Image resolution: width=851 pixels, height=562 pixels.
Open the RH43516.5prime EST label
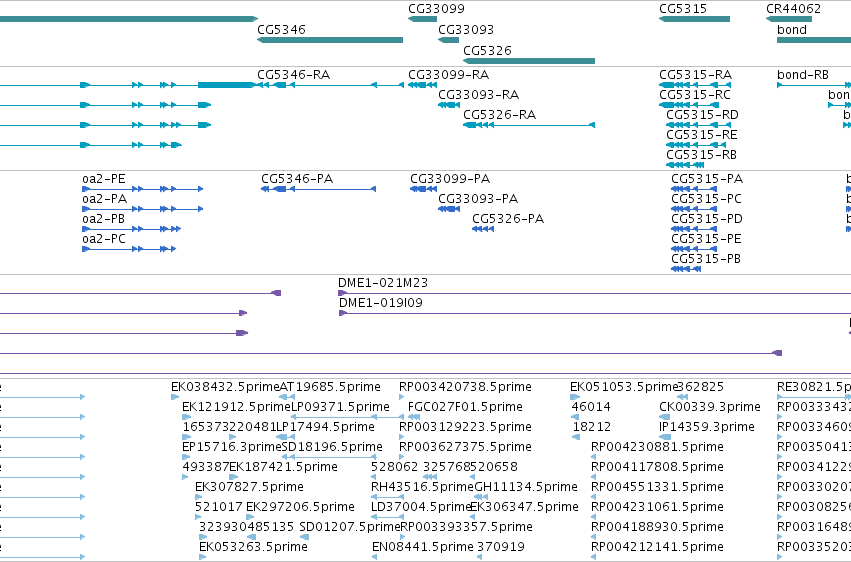coord(422,487)
